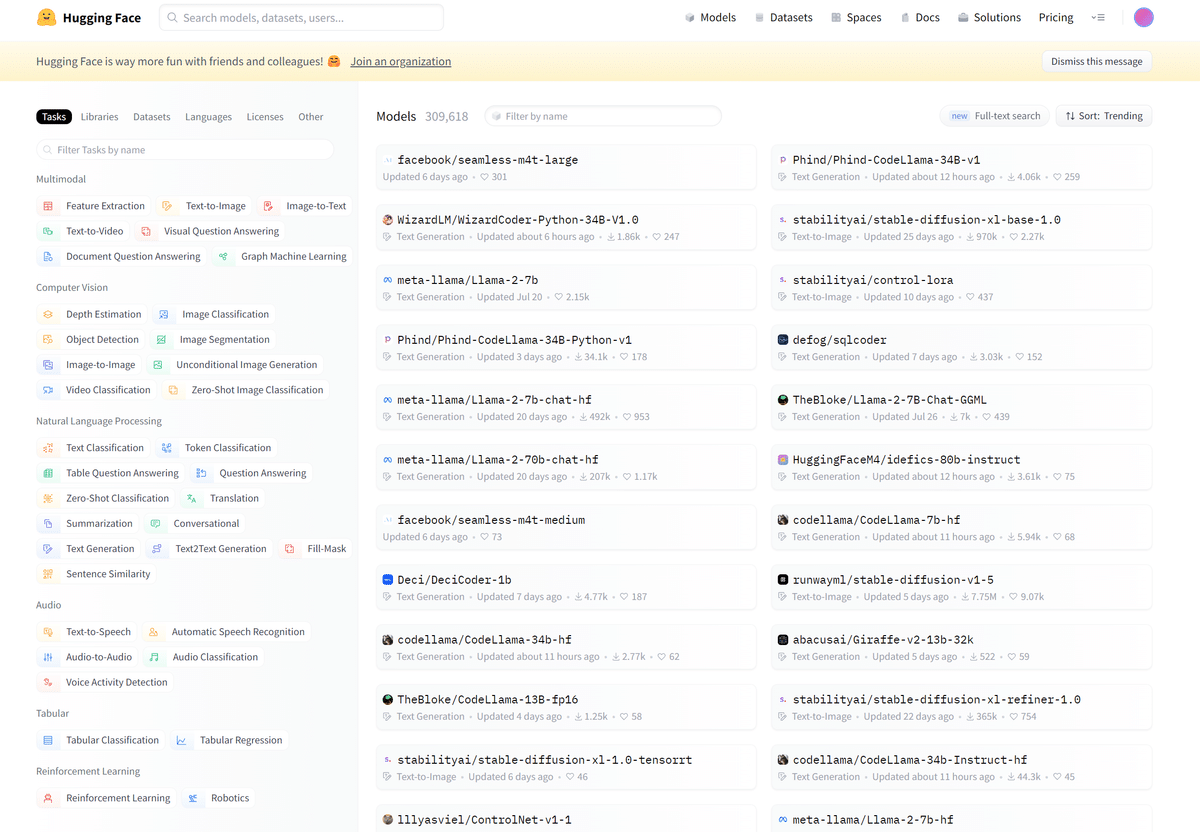Open Deci/DeciCoder-1b model card
Screen dimensions: 1200x832
point(566,587)
